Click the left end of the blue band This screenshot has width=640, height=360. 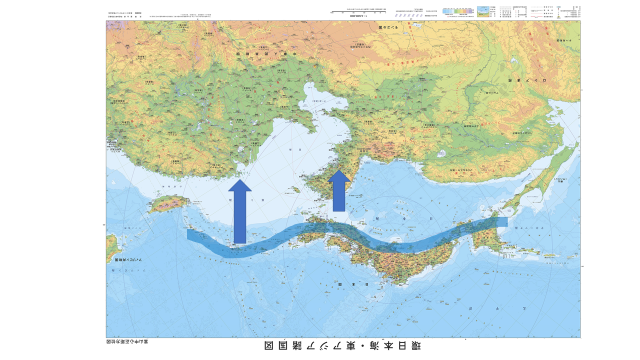[192, 234]
